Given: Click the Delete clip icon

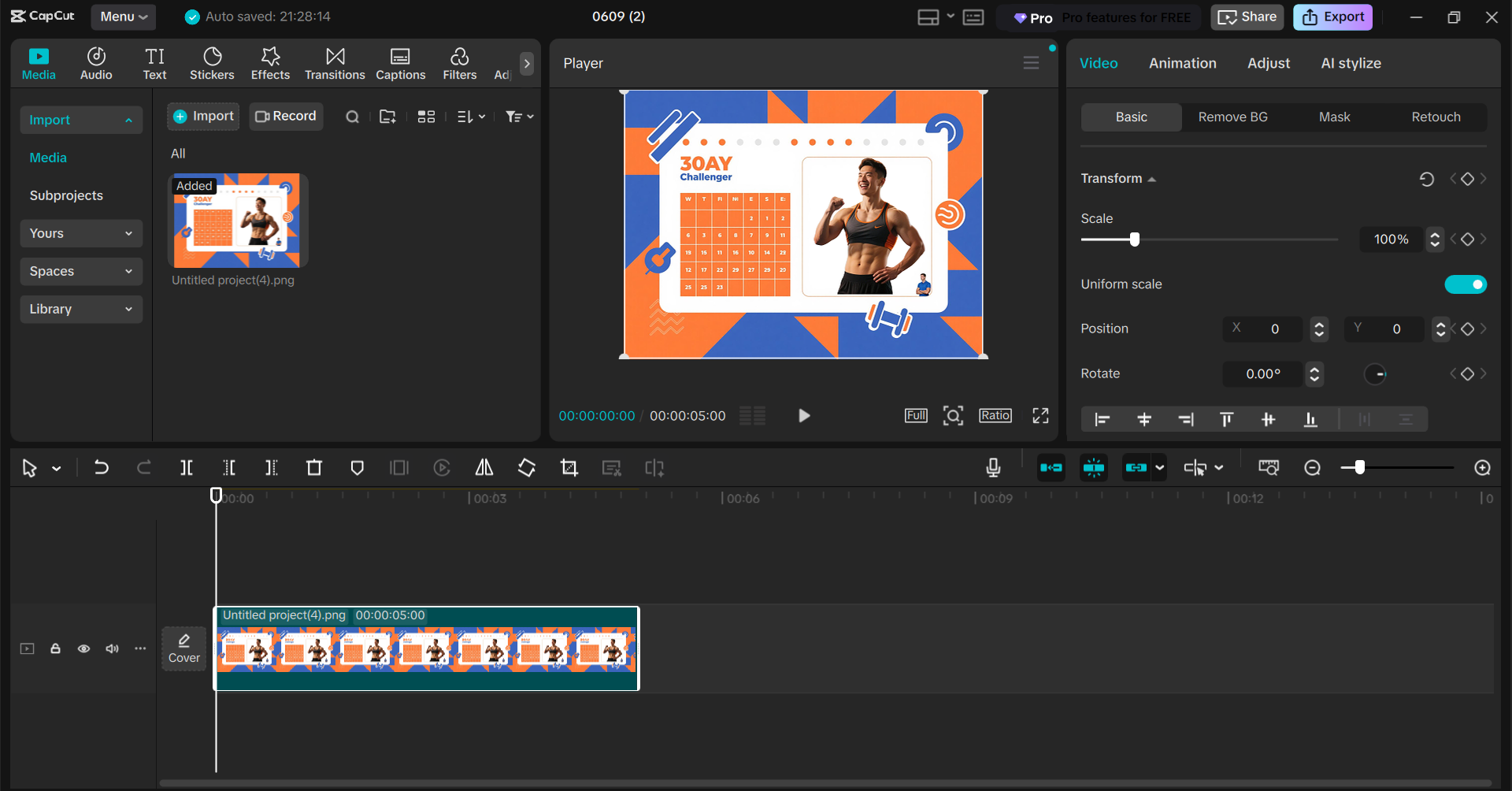Looking at the screenshot, I should coord(314,467).
